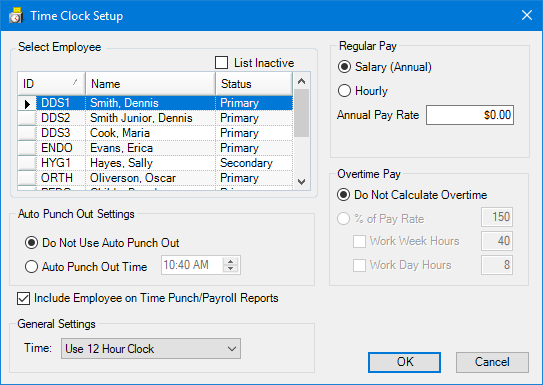Click the employee list scroll down arrow
Screen dimensions: 543x385
(302, 182)
